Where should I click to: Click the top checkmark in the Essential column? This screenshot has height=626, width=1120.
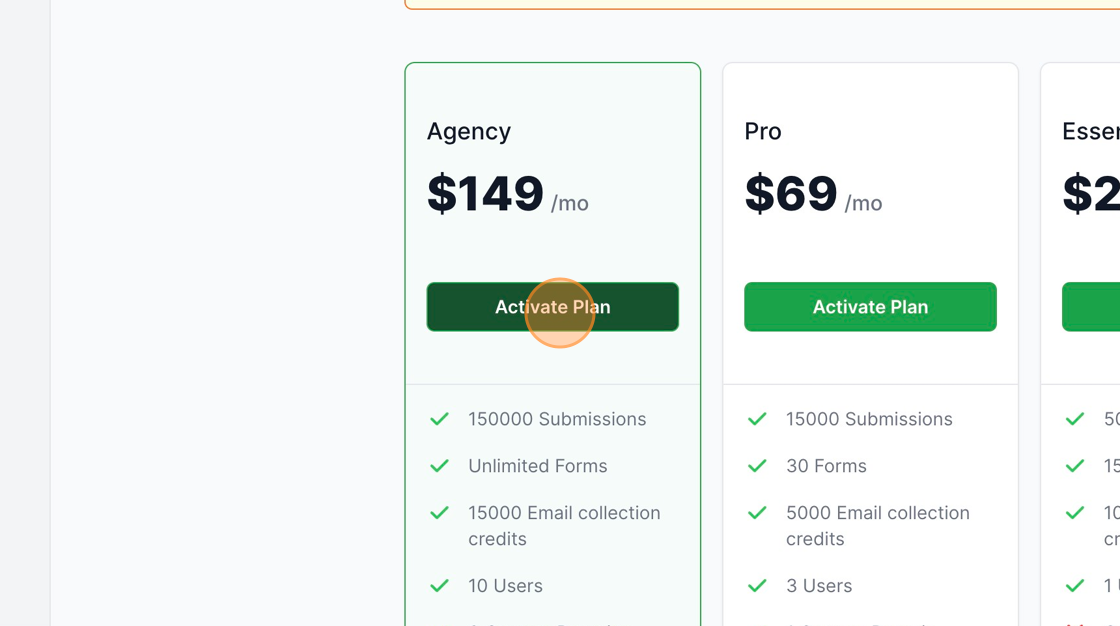1075,419
